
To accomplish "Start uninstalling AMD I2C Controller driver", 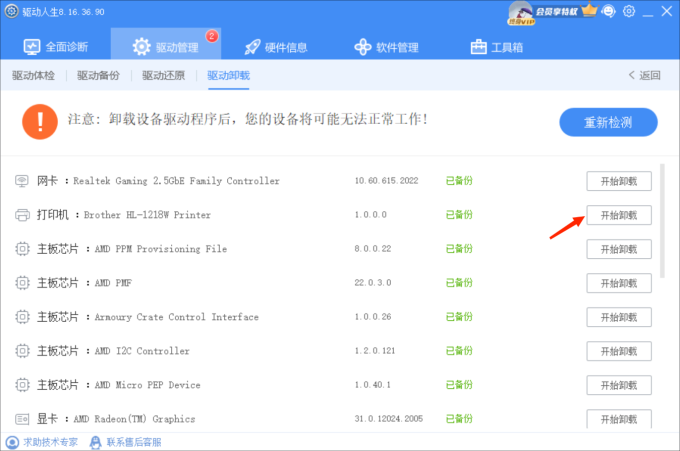I will [x=619, y=351].
